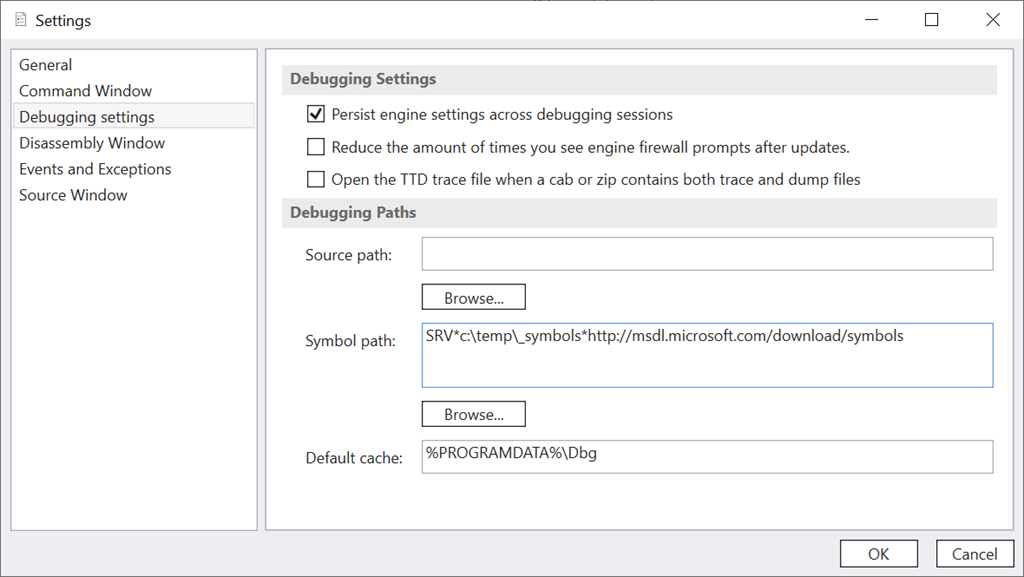Uncheck Persist engine settings across debugging sessions
The height and width of the screenshot is (577, 1024).
click(x=316, y=114)
